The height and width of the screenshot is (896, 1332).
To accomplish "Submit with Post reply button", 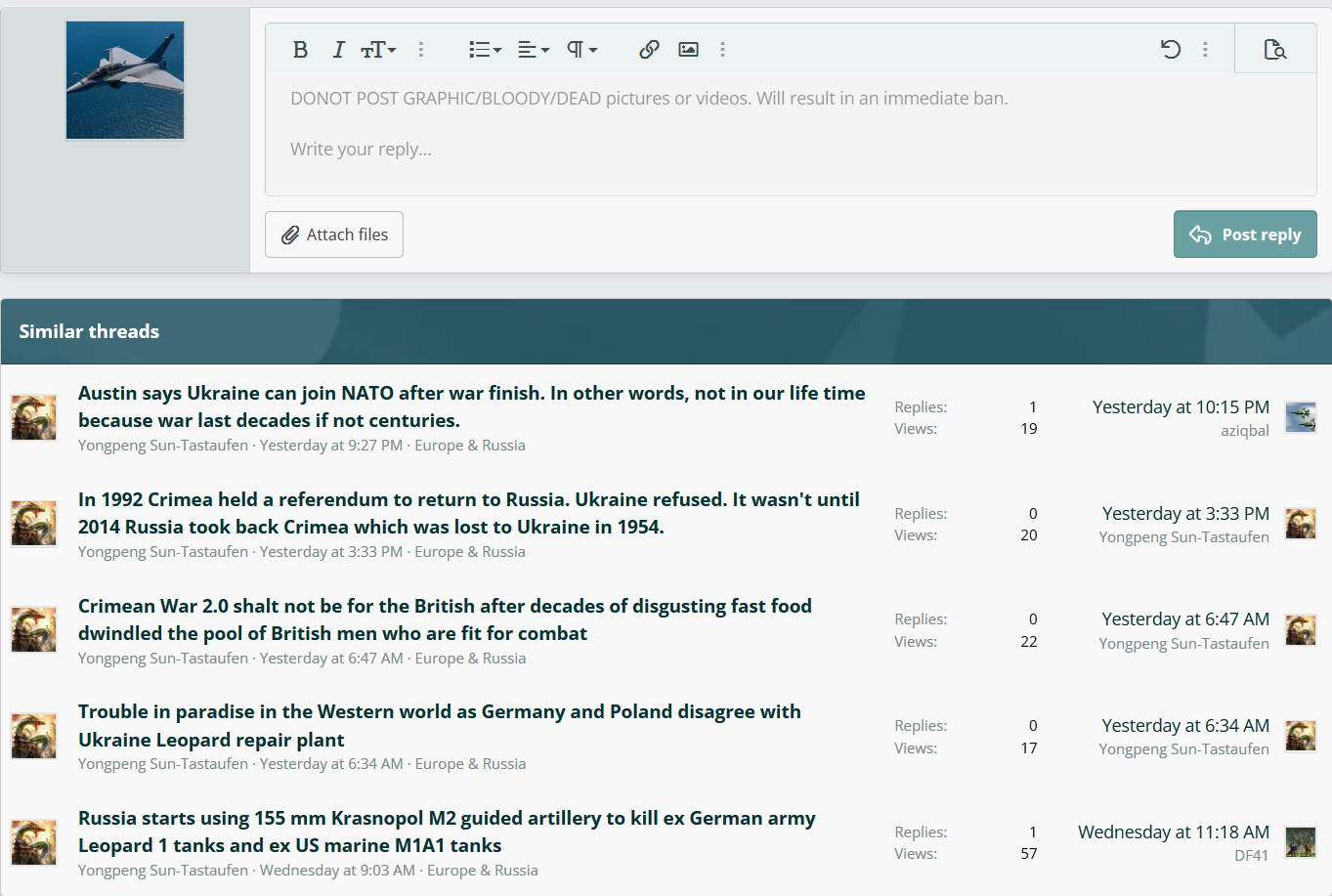I will click(1245, 235).
